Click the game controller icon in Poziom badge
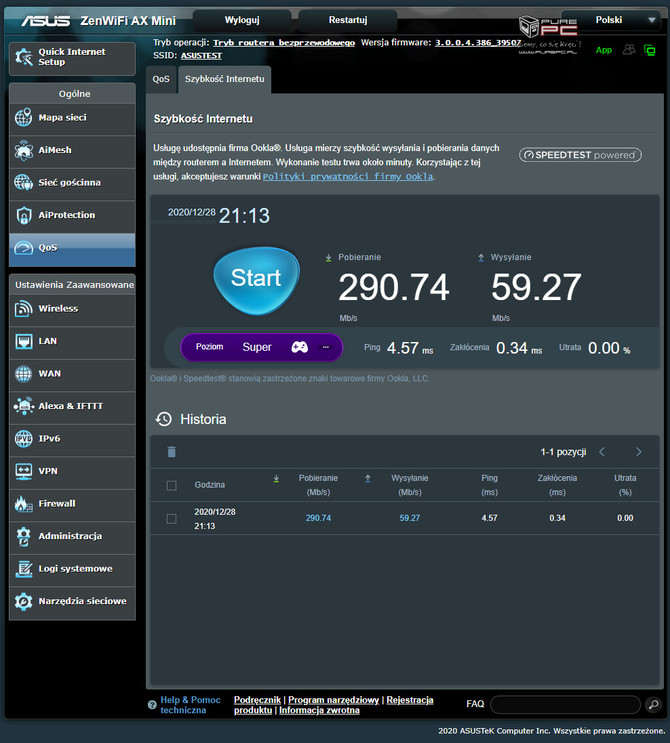The width and height of the screenshot is (670, 743). pyautogui.click(x=299, y=347)
